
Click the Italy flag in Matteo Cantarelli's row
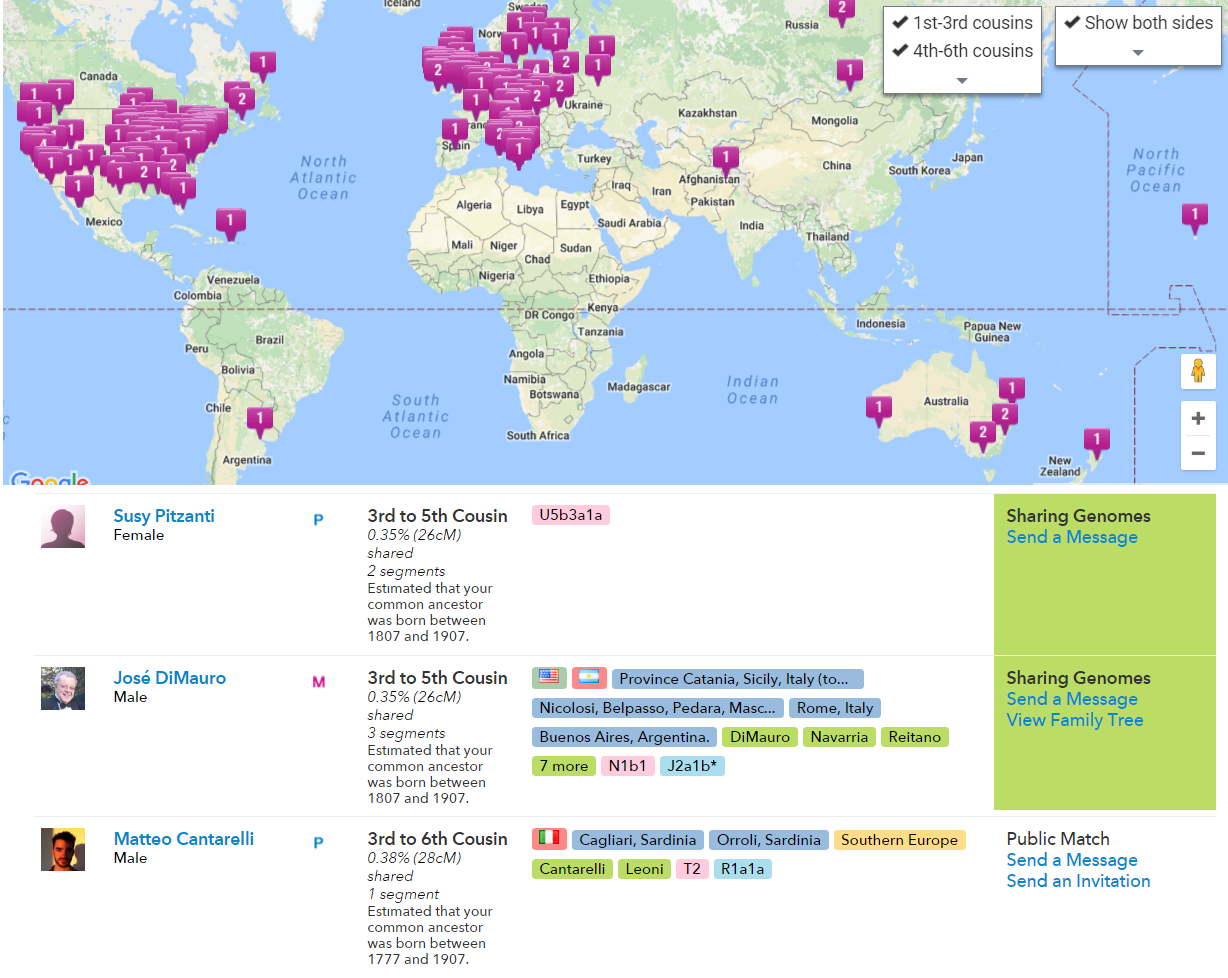(549, 838)
